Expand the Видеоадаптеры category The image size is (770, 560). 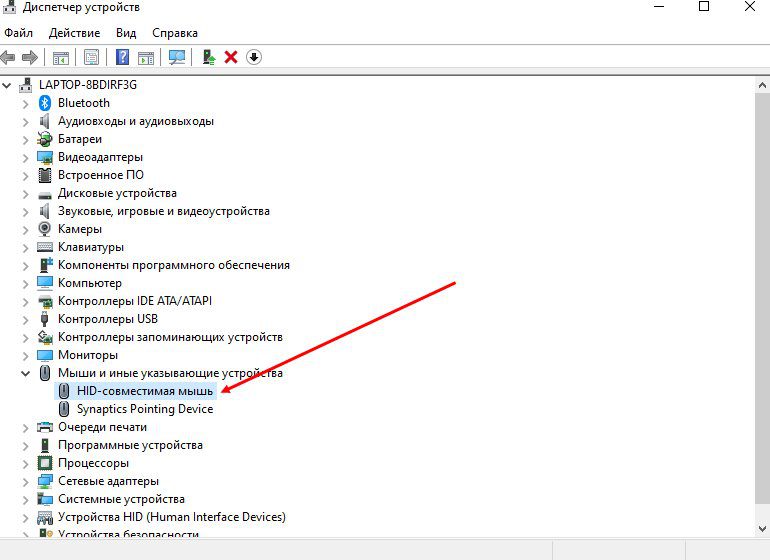pyautogui.click(x=26, y=158)
